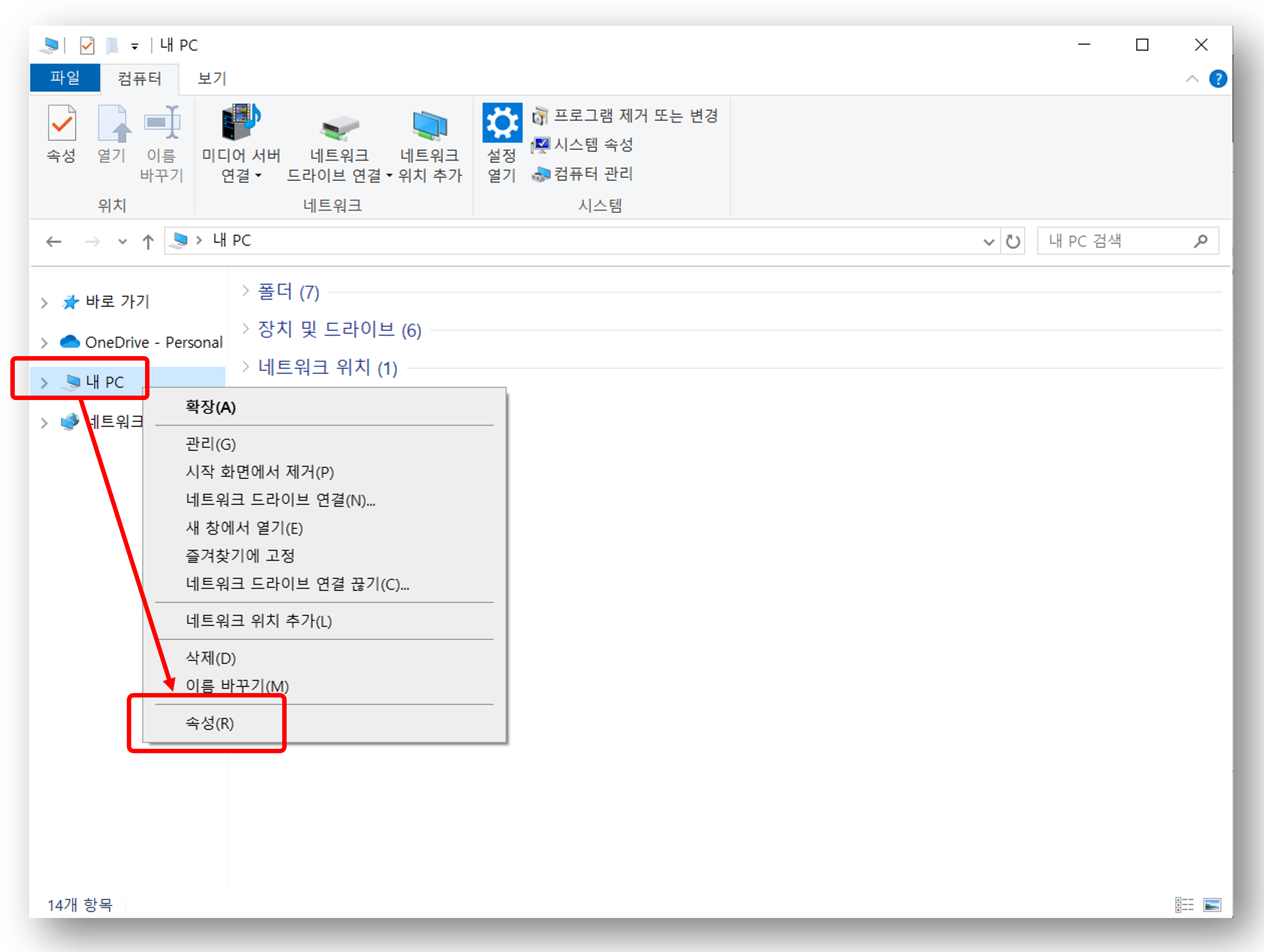The image size is (1264, 952).
Task: Select 바로 가기 in navigation pane
Action: pyautogui.click(x=117, y=301)
